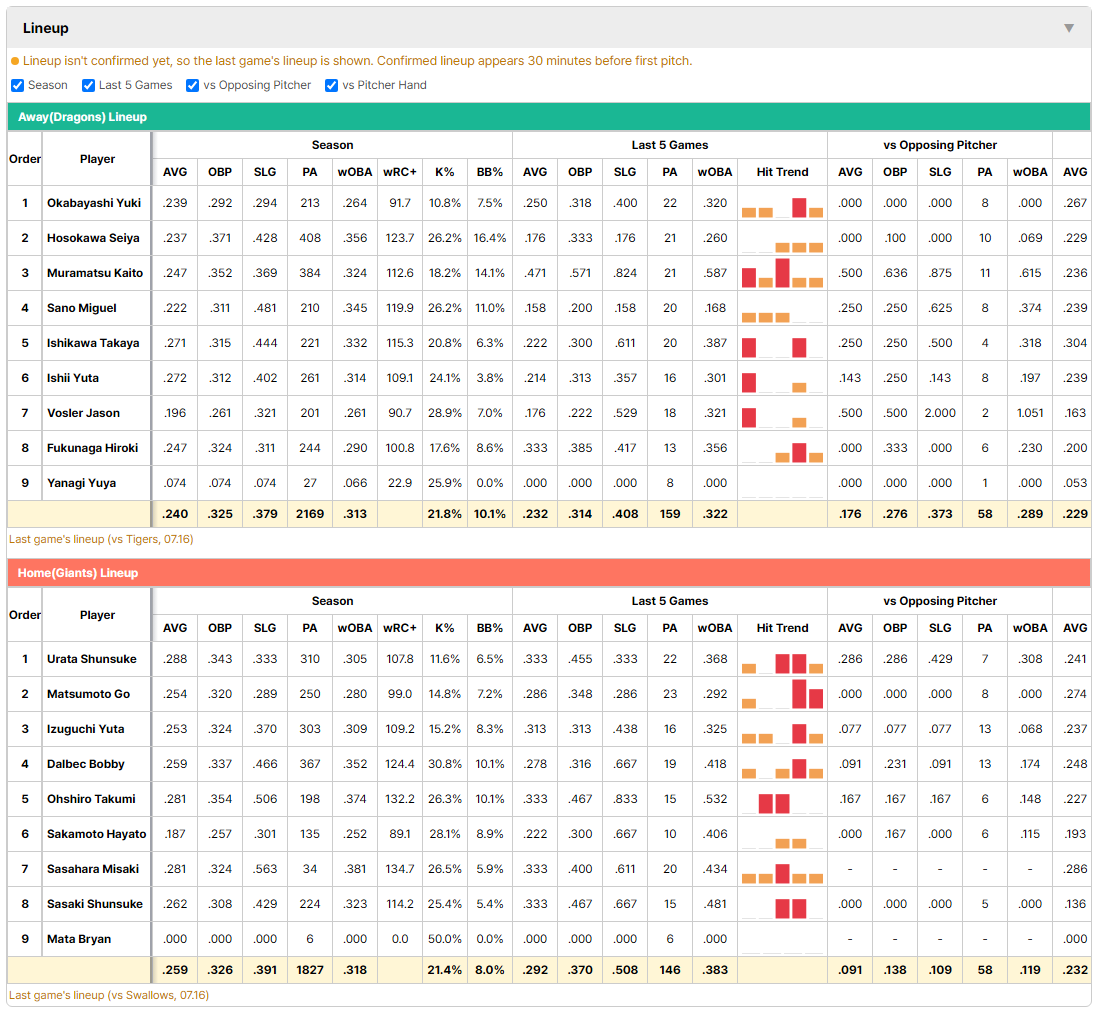
Task: Open player Sakamoto Hayato
Action: pyautogui.click(x=97, y=834)
